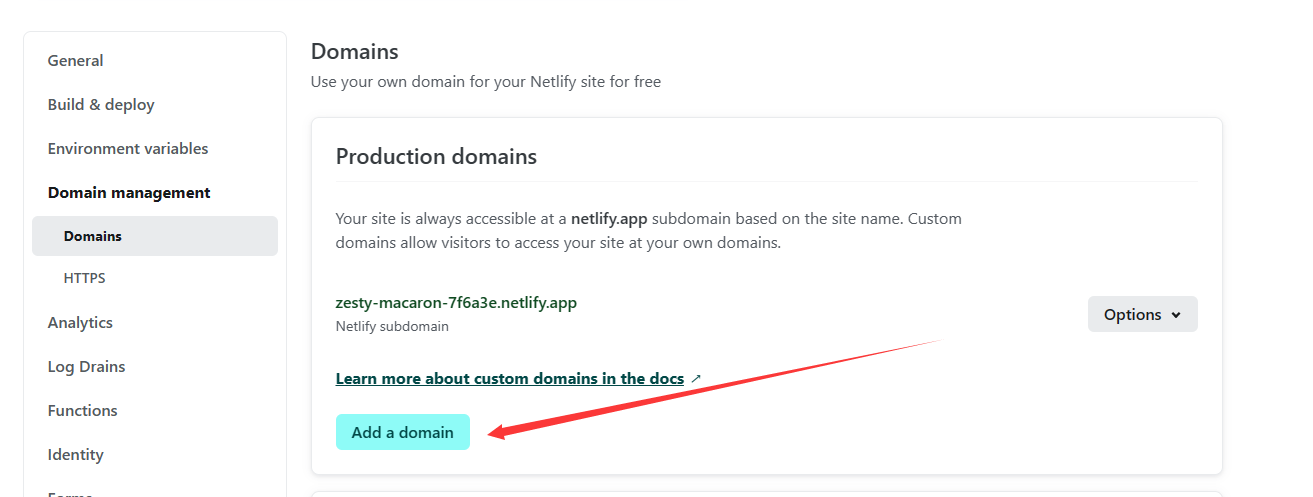Open the custom domains docs link

(509, 379)
